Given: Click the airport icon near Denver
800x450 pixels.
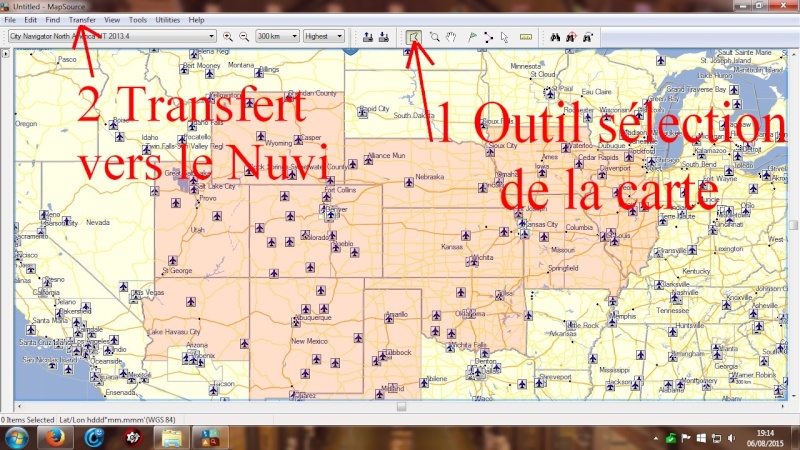Looking at the screenshot, I should pyautogui.click(x=331, y=216).
